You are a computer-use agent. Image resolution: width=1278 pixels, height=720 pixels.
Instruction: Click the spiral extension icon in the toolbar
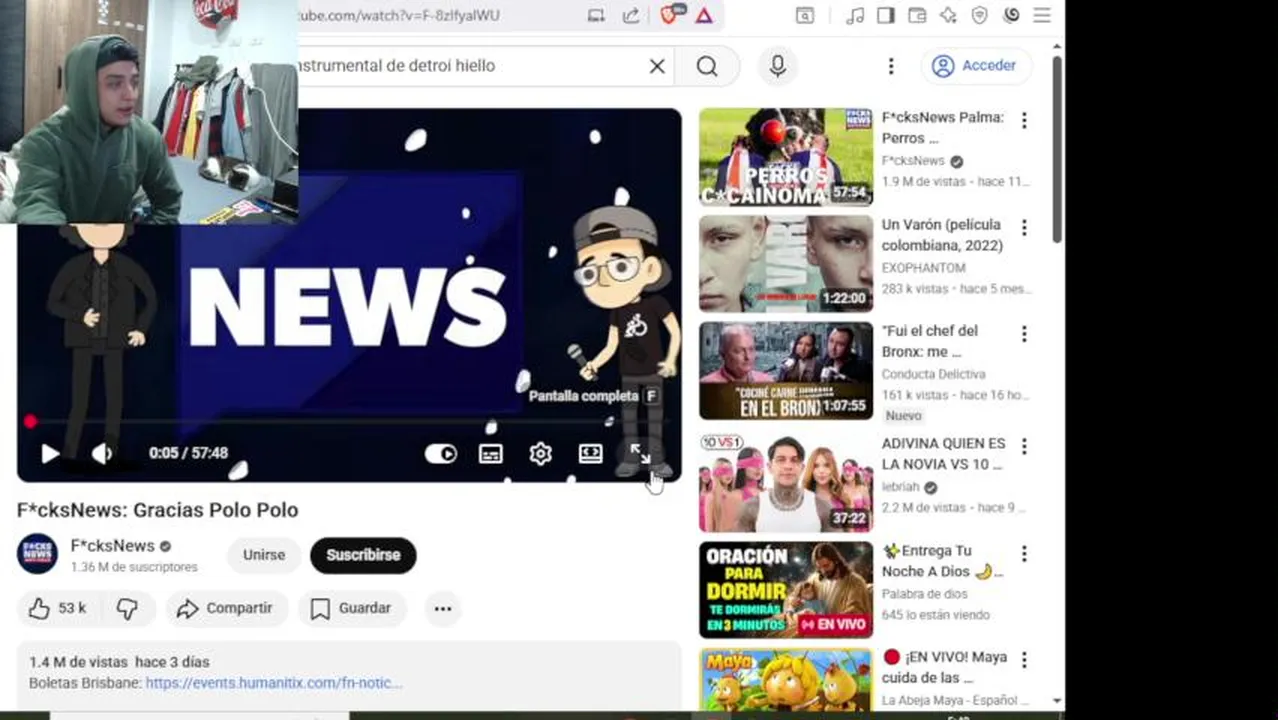(1011, 15)
